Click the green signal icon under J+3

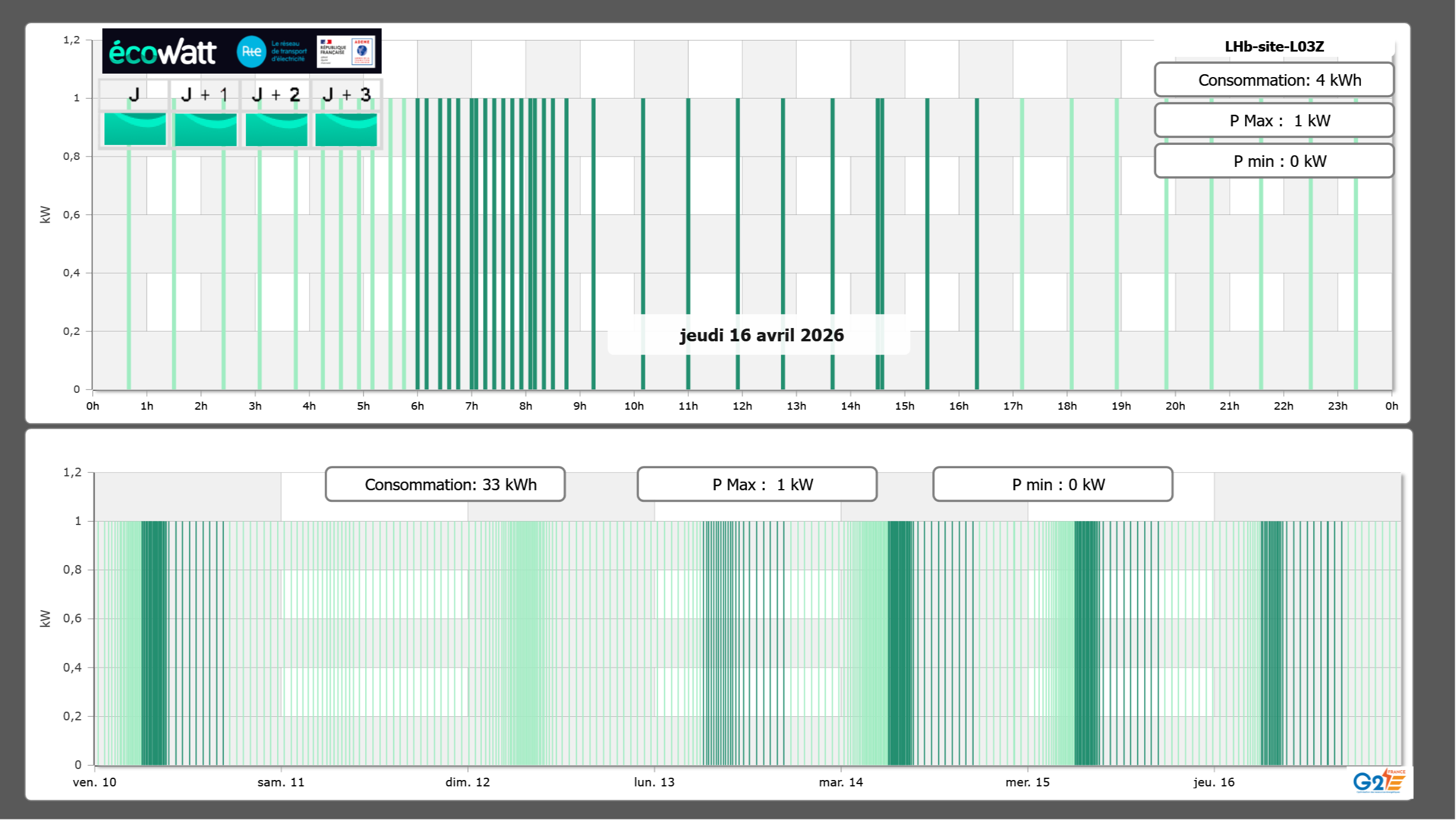[346, 129]
